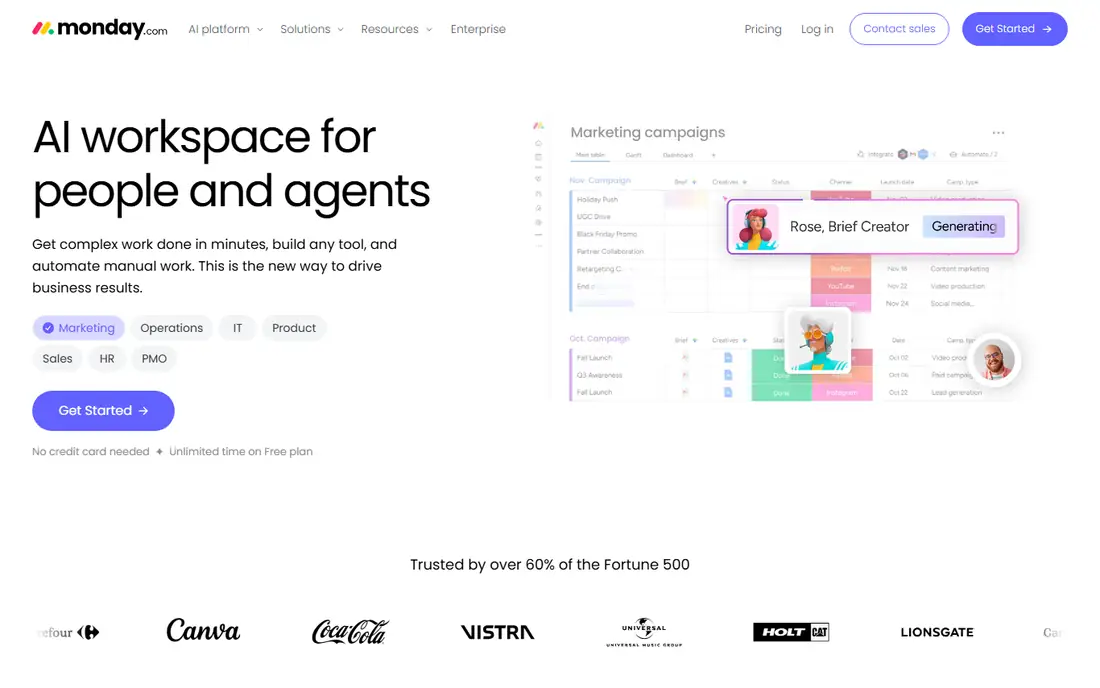Click the Oct. Campaign group heading
Viewport: 1100px width, 688px height.
point(599,338)
